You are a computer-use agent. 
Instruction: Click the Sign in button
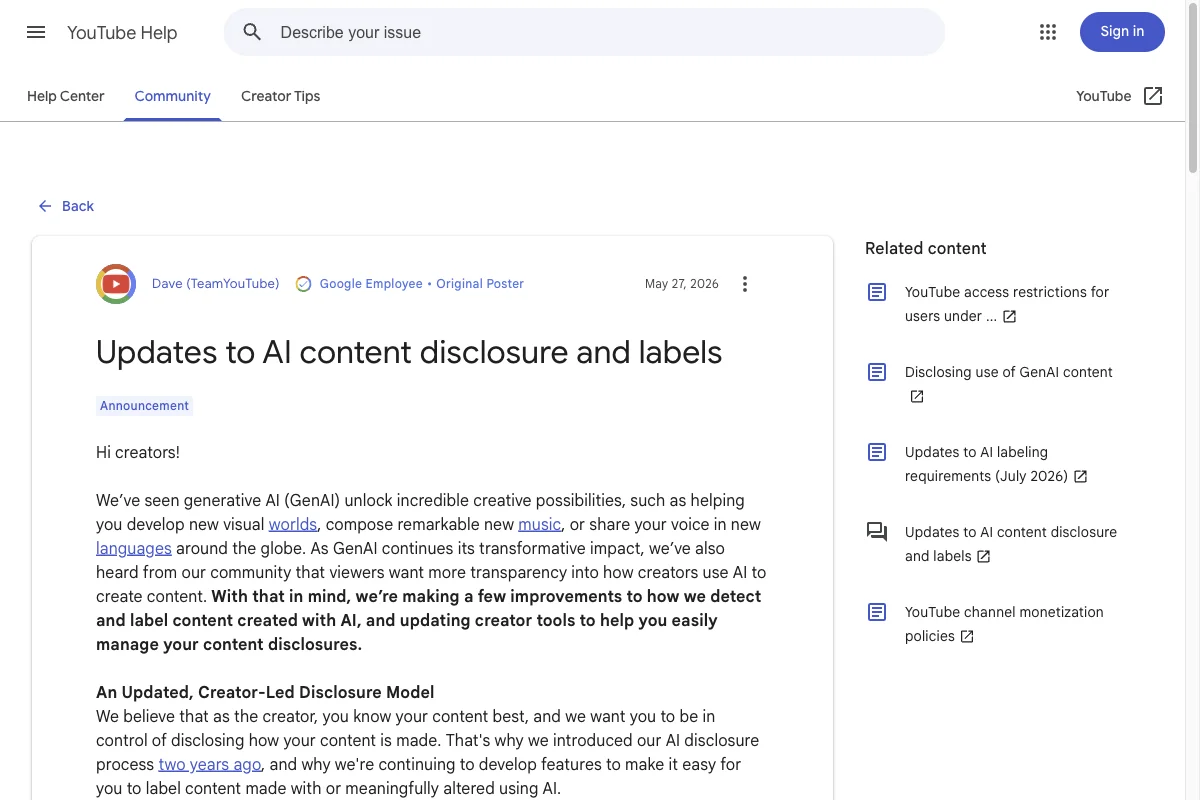point(1122,32)
